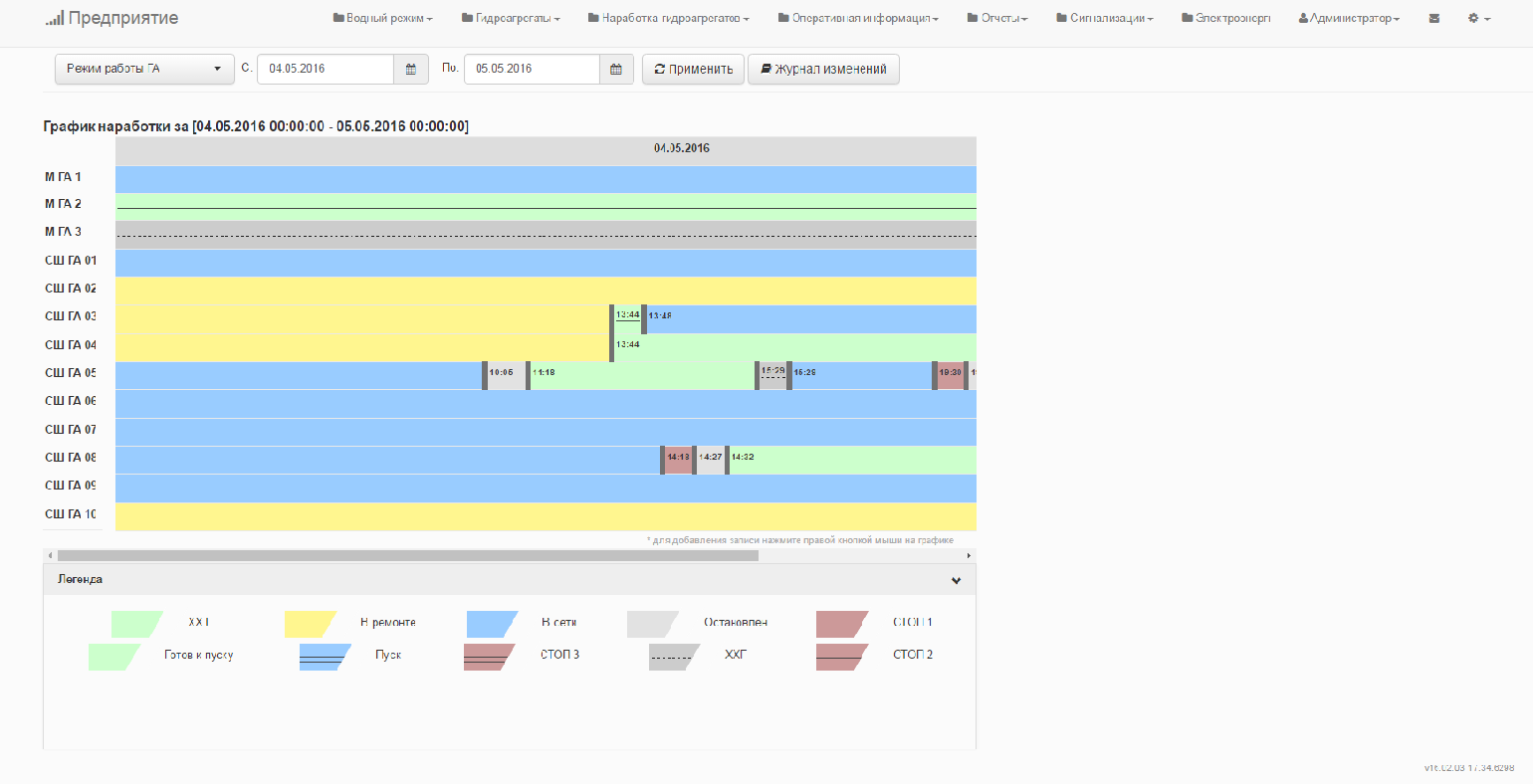
Task: Click the chart's horizontal scrollbar right arrow
Action: click(x=970, y=556)
